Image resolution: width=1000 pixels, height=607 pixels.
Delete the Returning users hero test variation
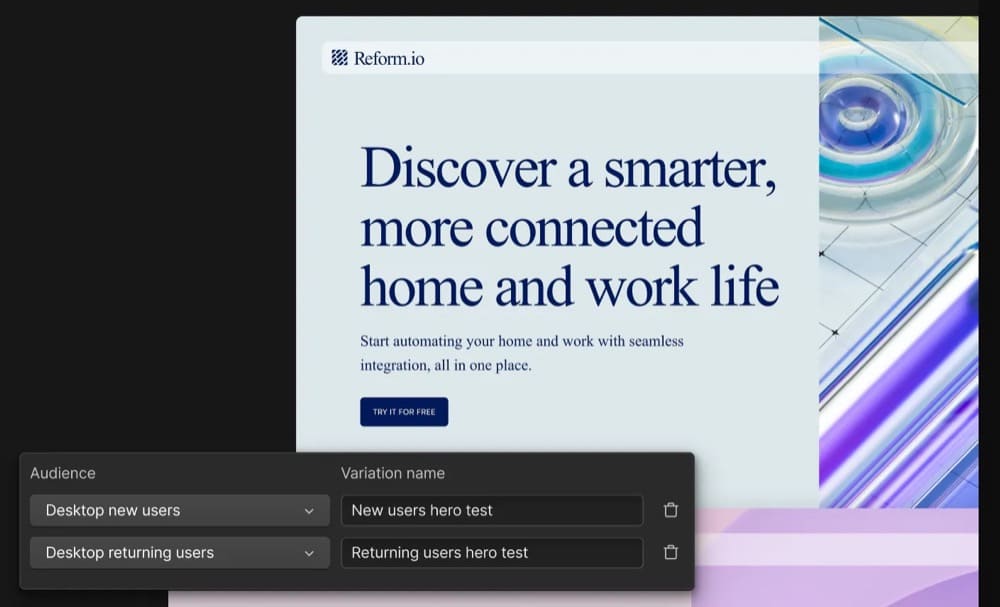[x=670, y=552]
